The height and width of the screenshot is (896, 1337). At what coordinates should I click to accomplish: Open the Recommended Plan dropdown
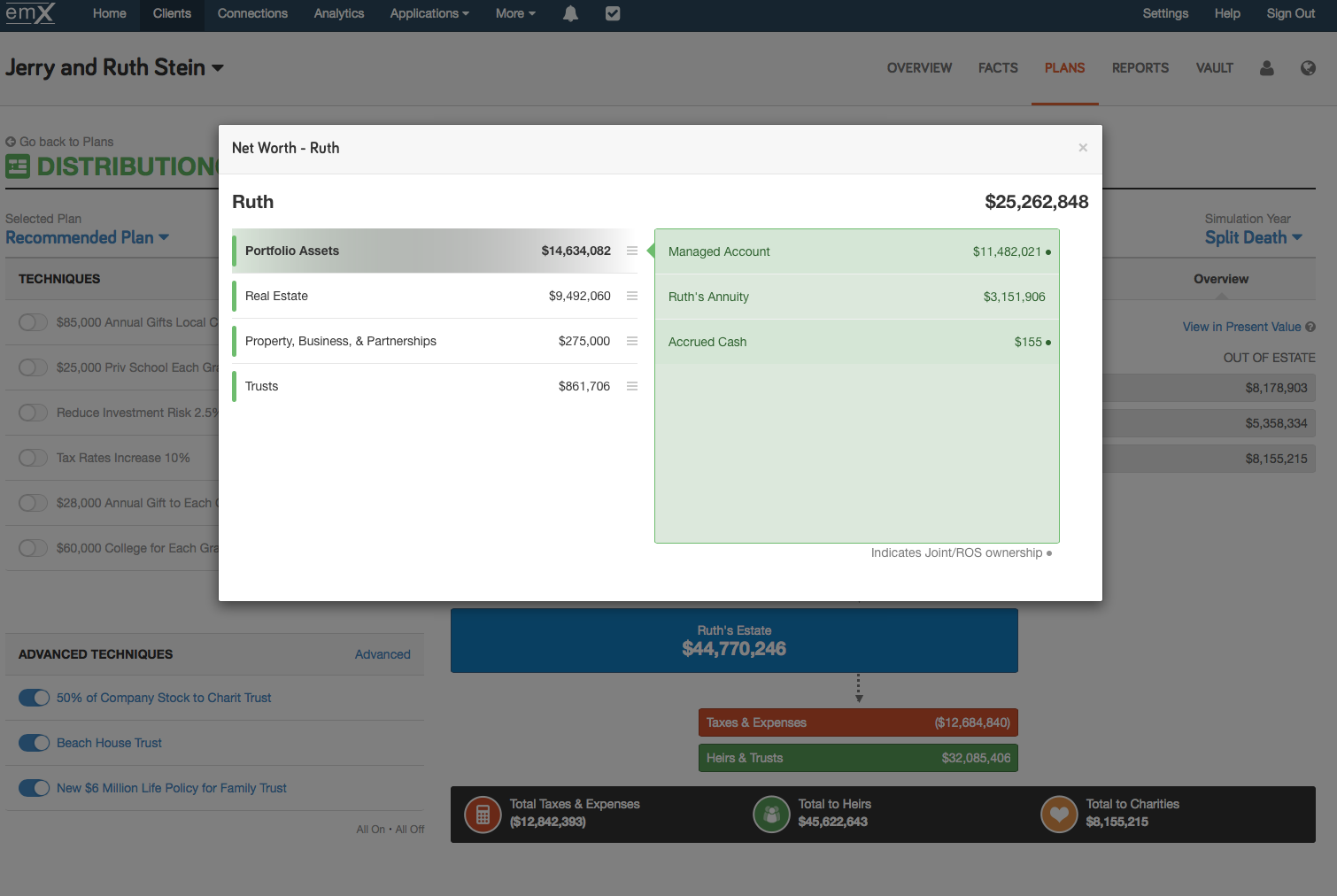coord(87,237)
